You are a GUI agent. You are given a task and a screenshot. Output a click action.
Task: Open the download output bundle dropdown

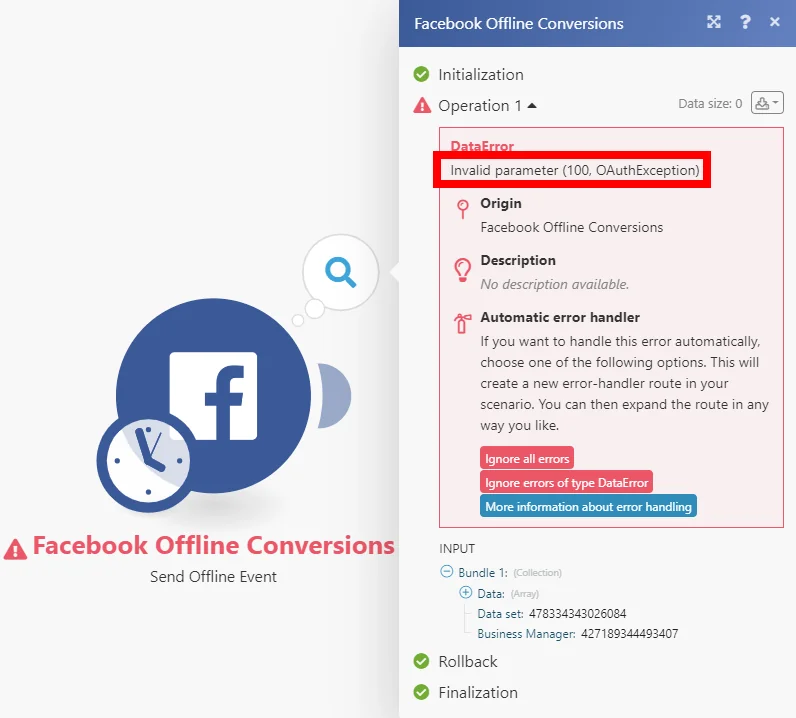tap(767, 103)
